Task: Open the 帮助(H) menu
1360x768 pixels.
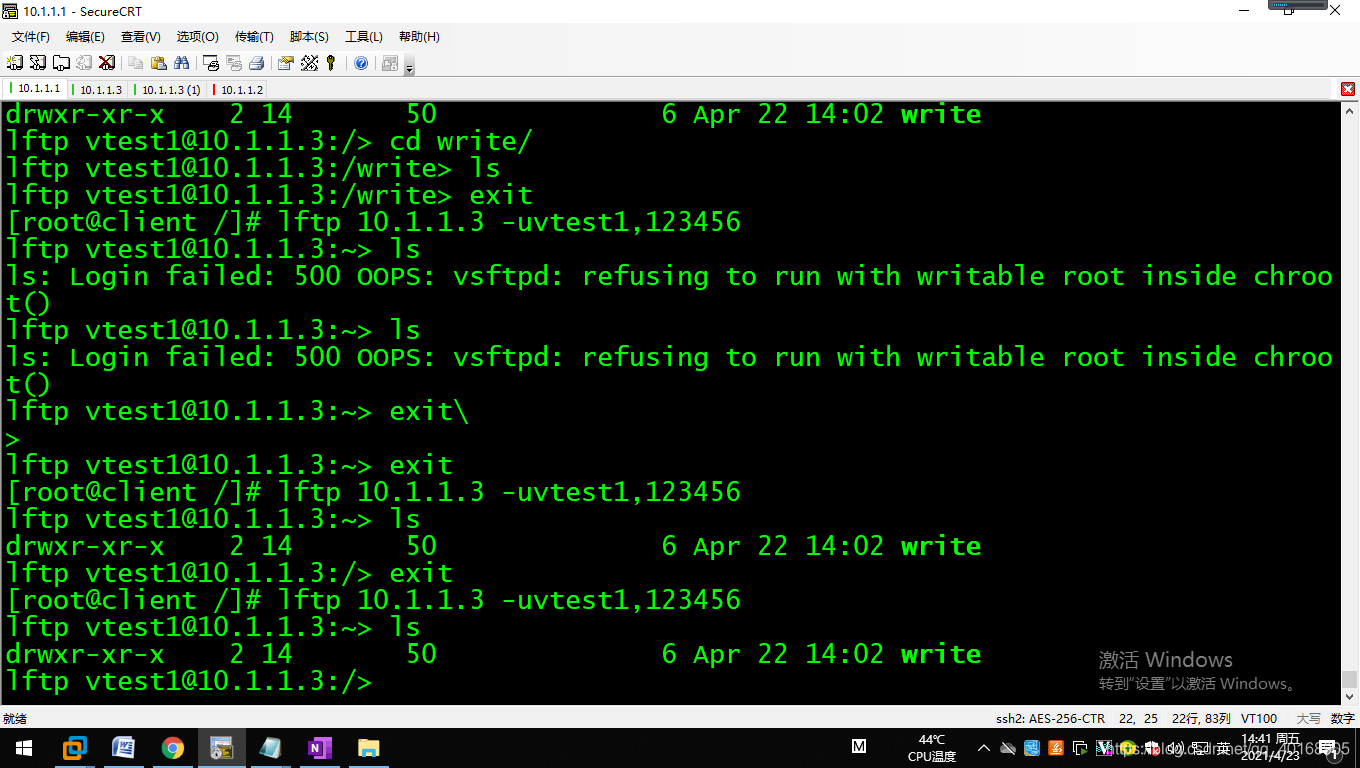Action: coord(419,37)
